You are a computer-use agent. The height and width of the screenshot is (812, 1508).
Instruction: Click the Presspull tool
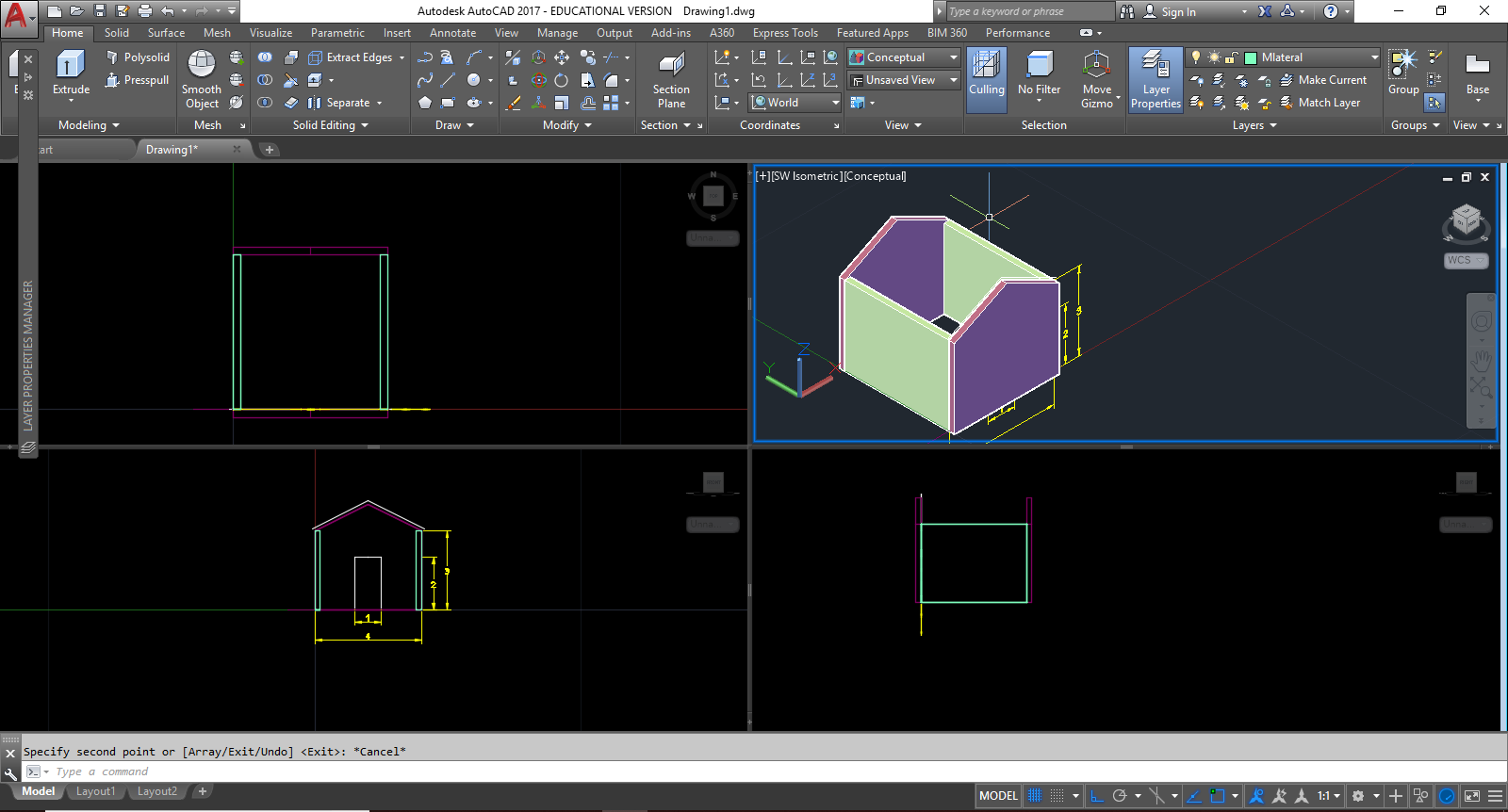[x=138, y=80]
